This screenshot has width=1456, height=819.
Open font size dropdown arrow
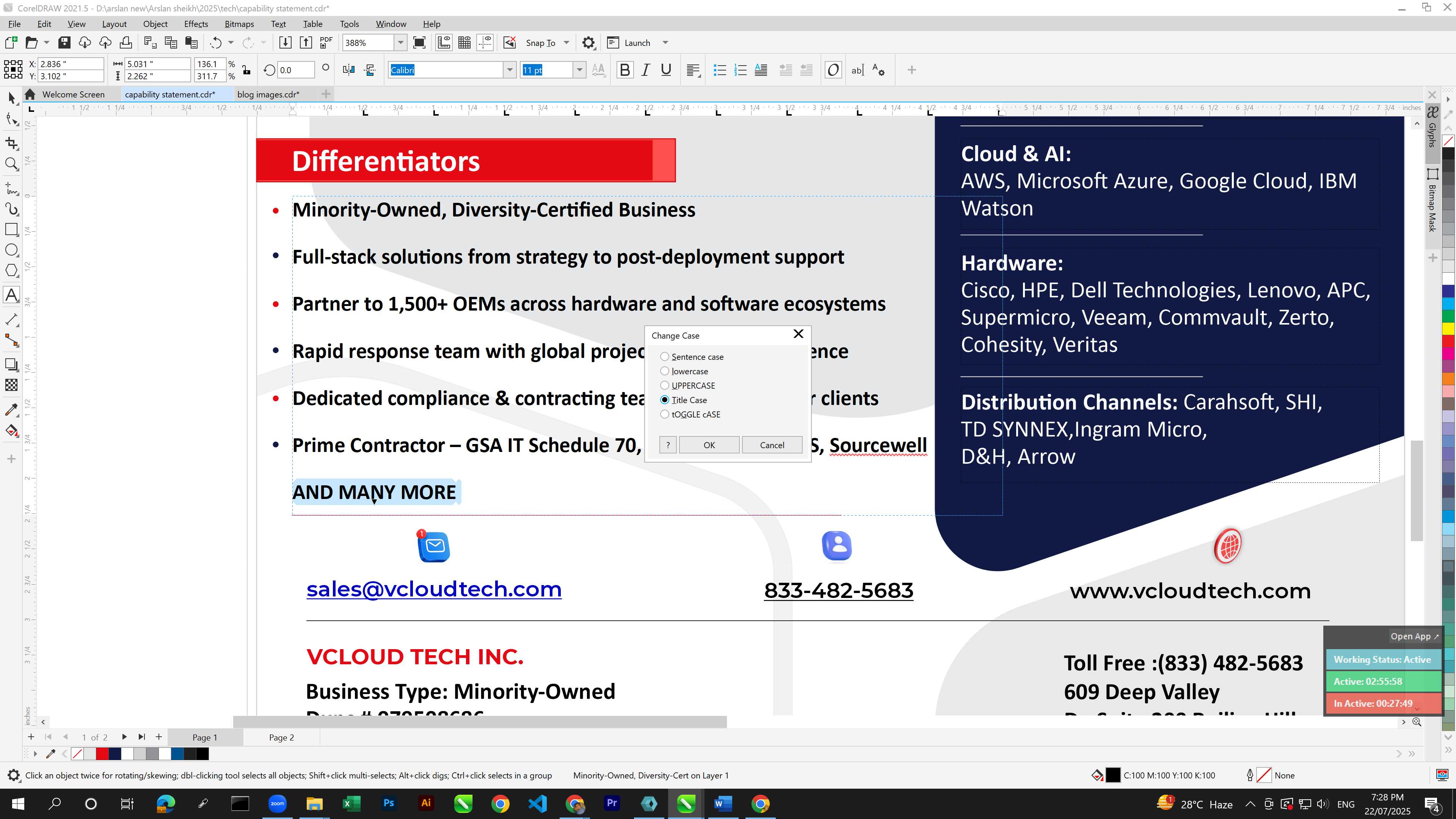click(x=579, y=70)
